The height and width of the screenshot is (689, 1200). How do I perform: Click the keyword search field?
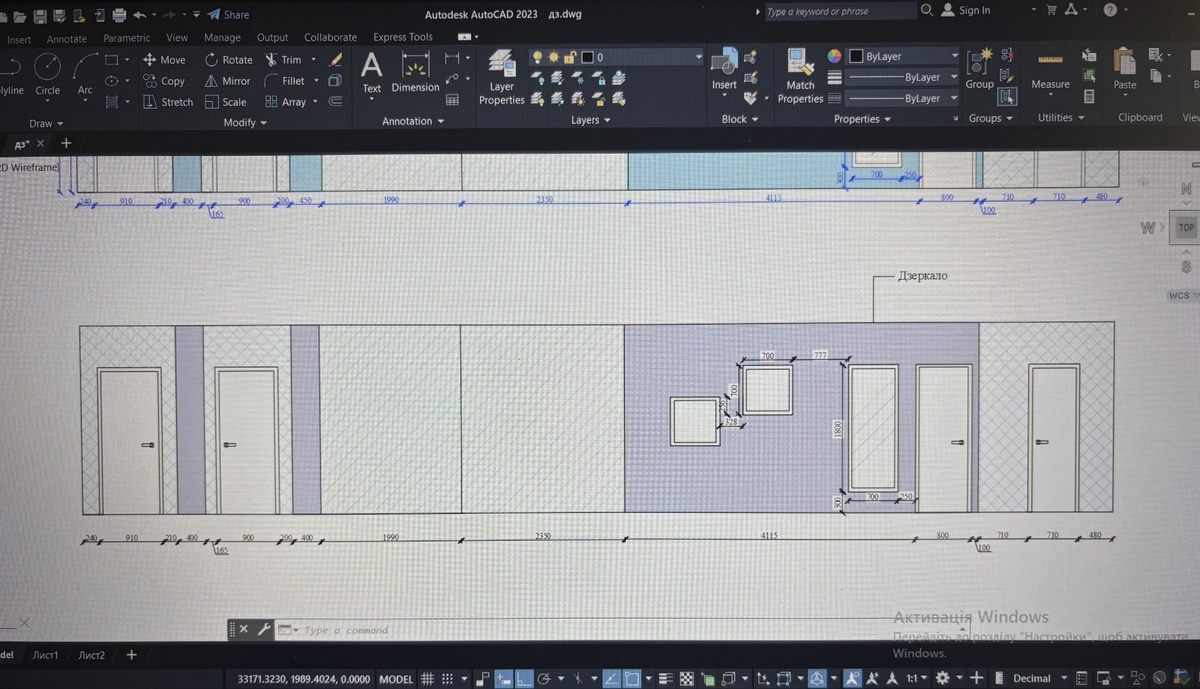pos(840,12)
